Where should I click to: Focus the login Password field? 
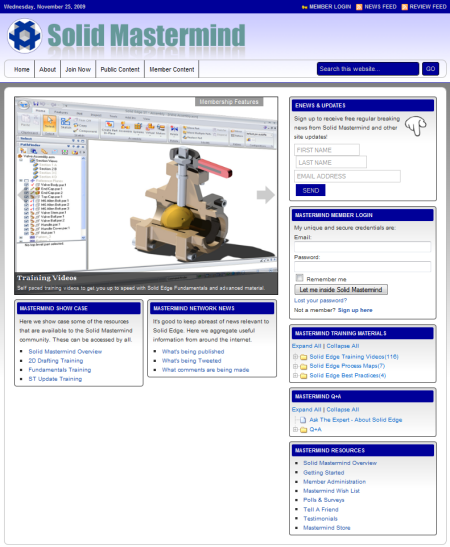(x=362, y=267)
